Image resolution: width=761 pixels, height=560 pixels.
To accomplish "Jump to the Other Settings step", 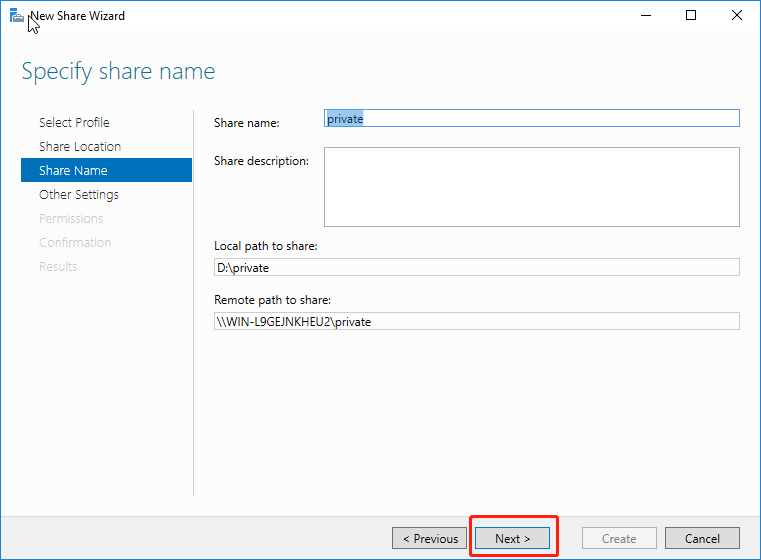I will 79,194.
